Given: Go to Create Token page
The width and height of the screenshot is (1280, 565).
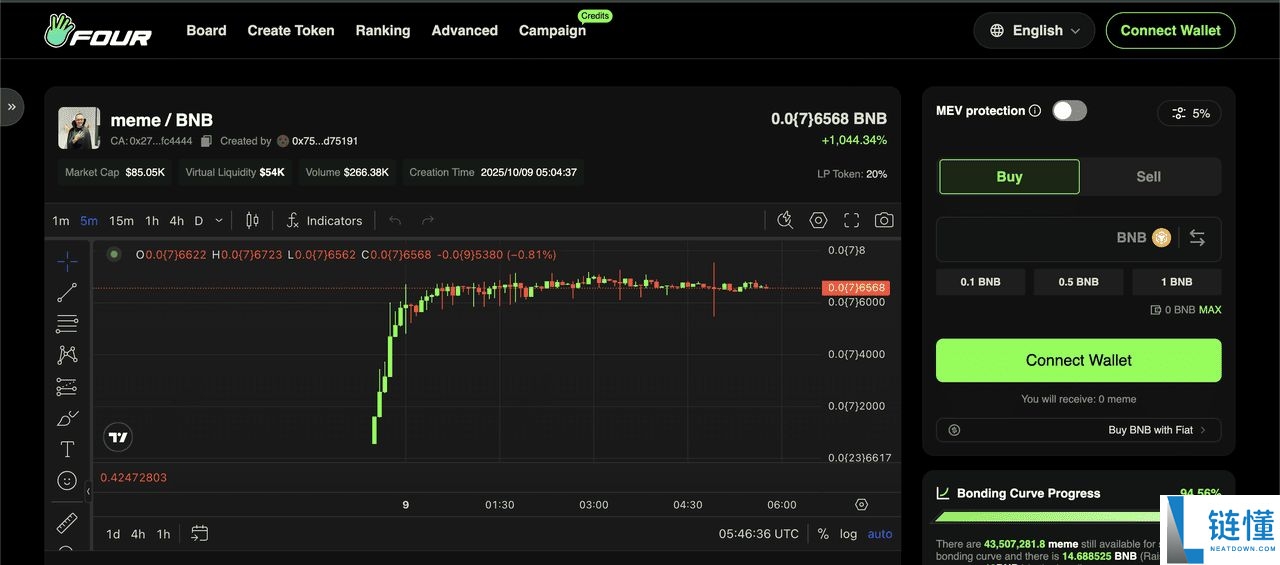Looking at the screenshot, I should (291, 30).
